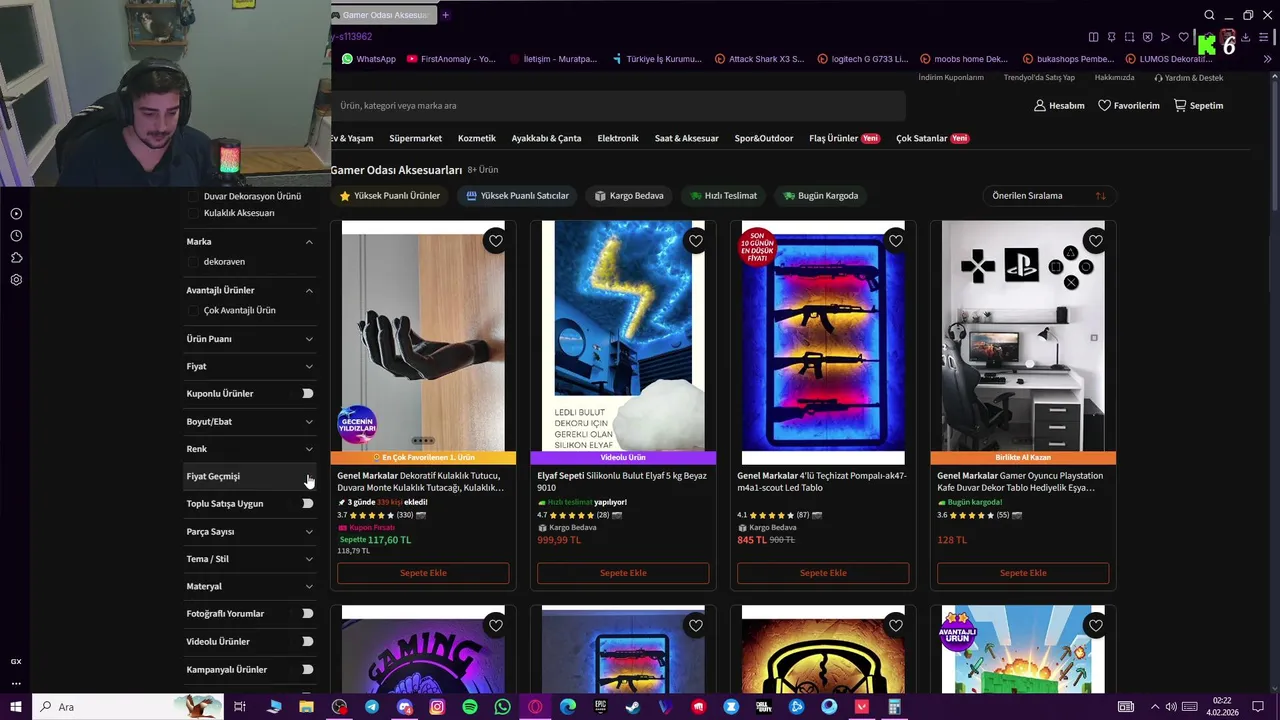Show more bookmarks with double chevron
This screenshot has height=720, width=1280.
[x=1268, y=59]
